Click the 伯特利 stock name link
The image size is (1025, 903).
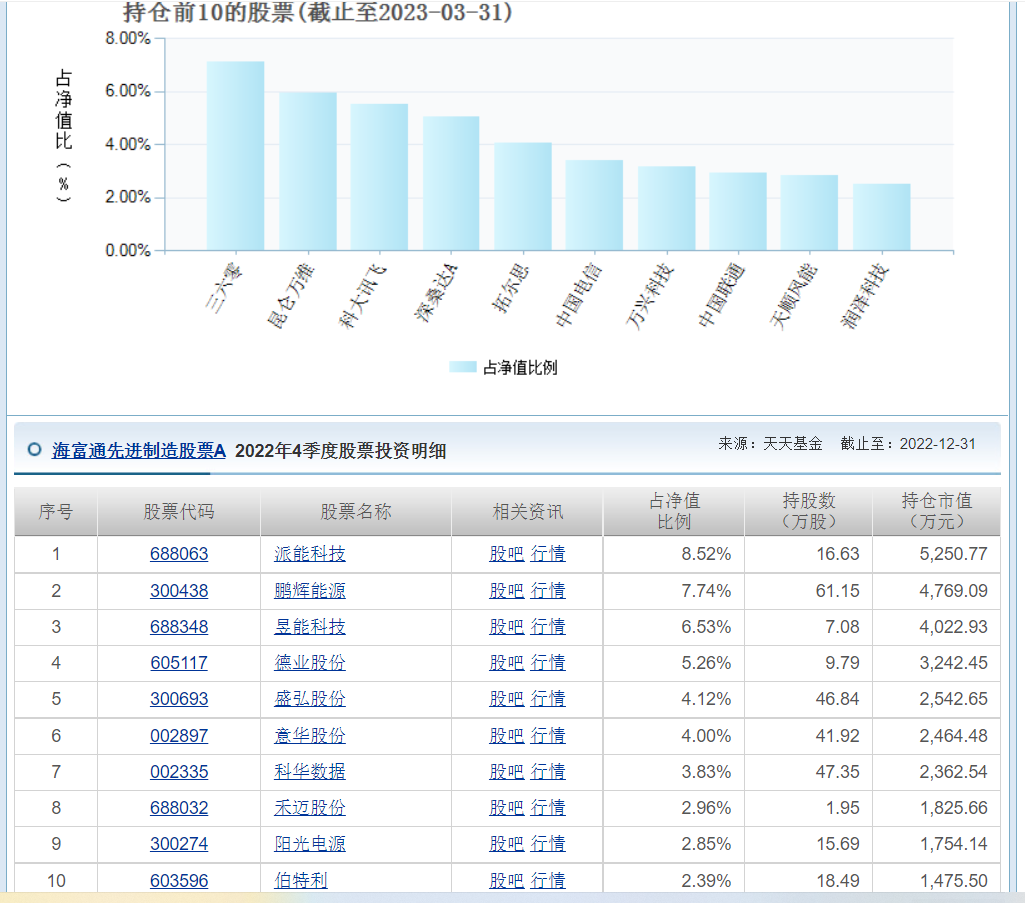tap(301, 881)
